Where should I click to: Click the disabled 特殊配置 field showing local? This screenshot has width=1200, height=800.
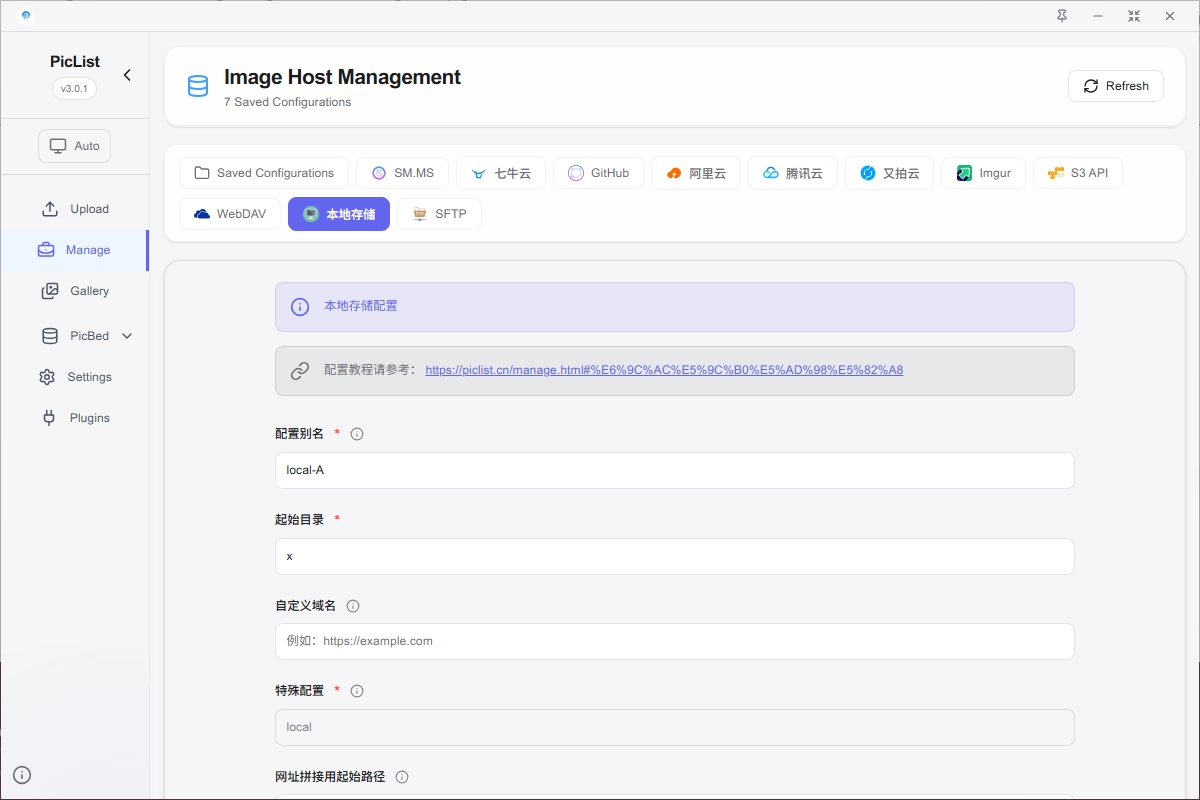coord(675,727)
